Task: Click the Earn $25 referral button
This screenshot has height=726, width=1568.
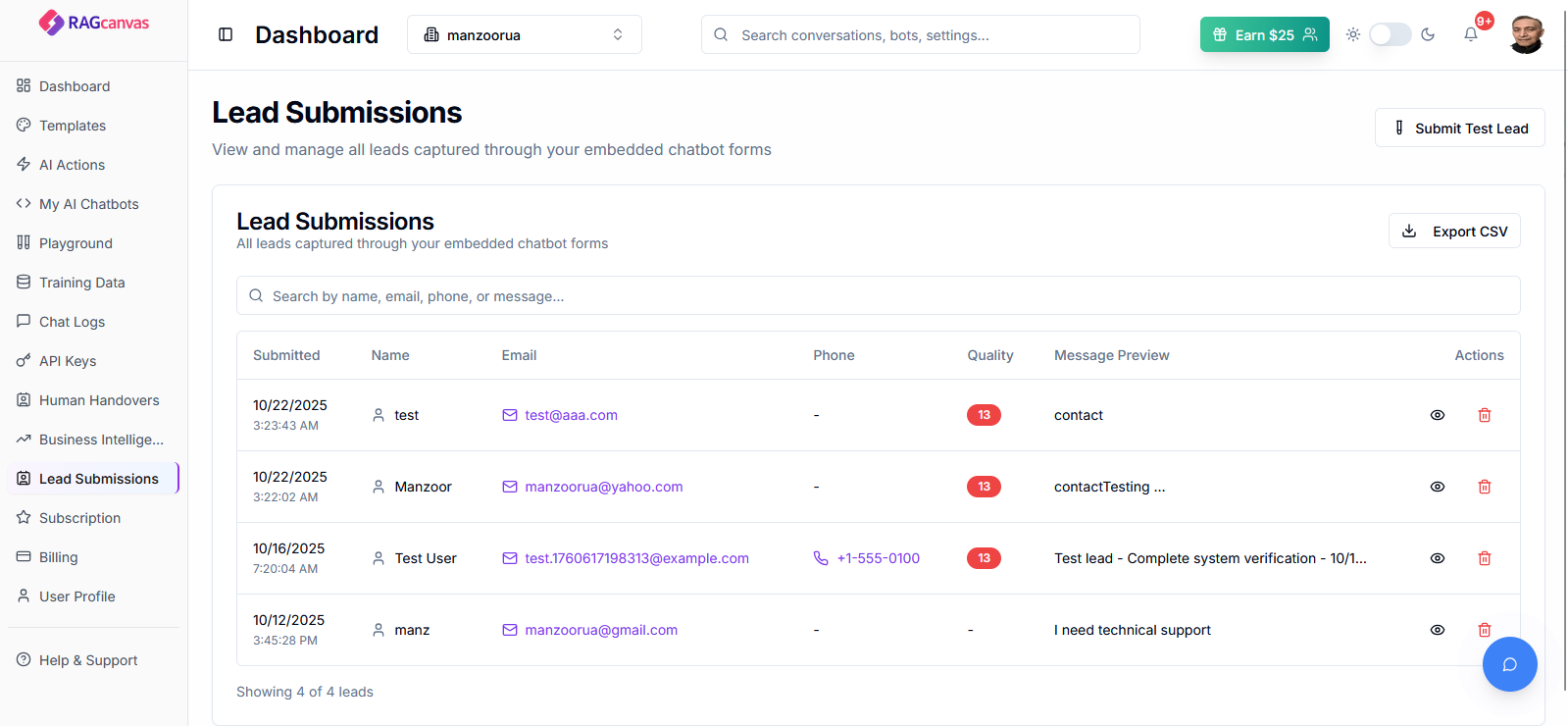Action: [x=1264, y=34]
